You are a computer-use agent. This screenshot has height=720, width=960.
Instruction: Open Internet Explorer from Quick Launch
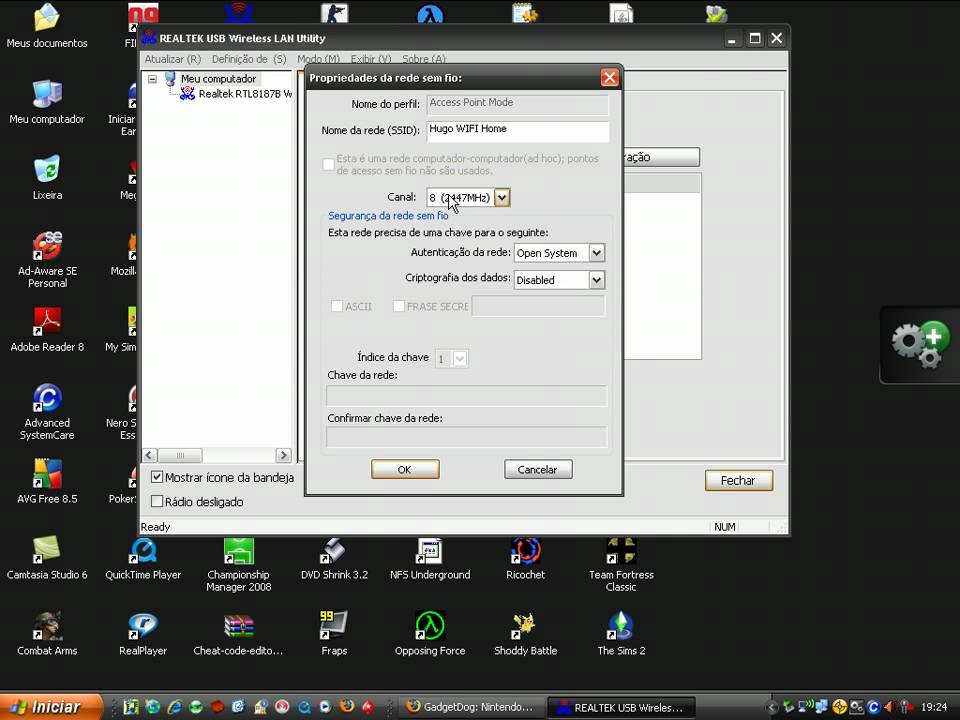click(174, 707)
